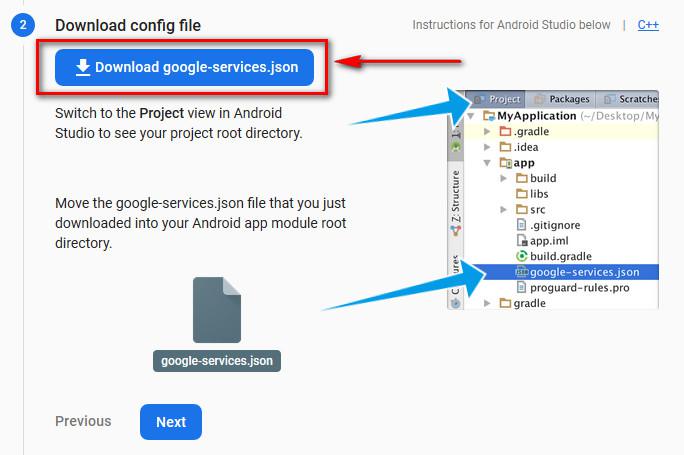684x455 pixels.
Task: Select the libs folder icon
Action: coord(521,194)
